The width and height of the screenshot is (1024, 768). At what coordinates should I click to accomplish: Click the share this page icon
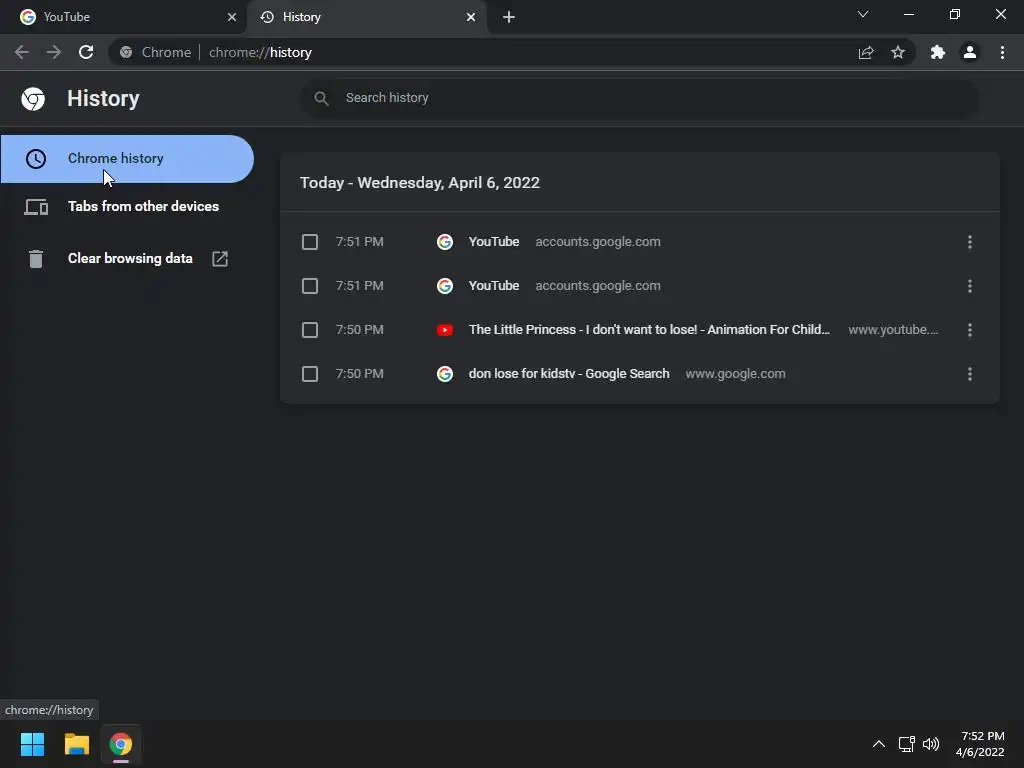click(x=866, y=52)
